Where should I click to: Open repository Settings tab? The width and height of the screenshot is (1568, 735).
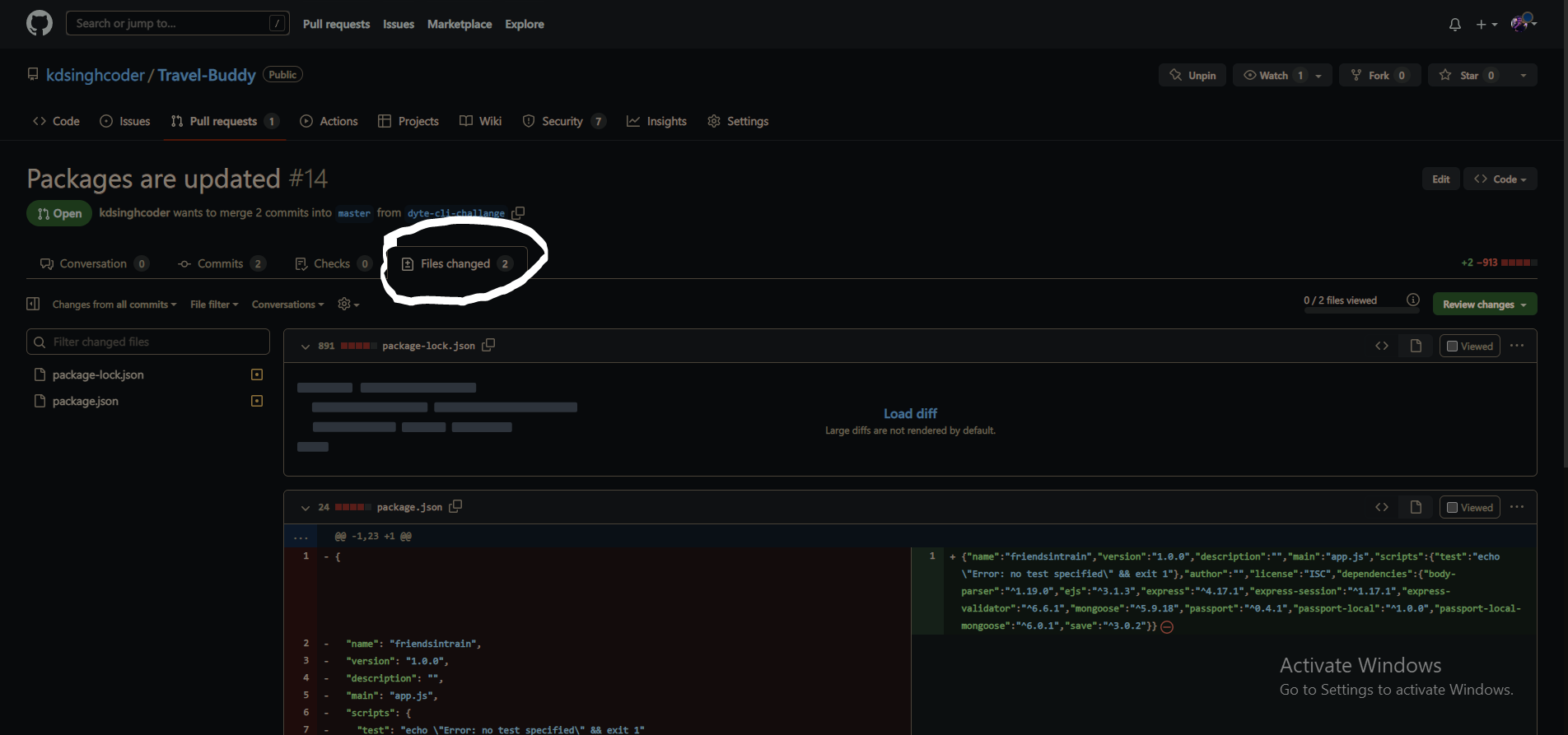pos(738,121)
